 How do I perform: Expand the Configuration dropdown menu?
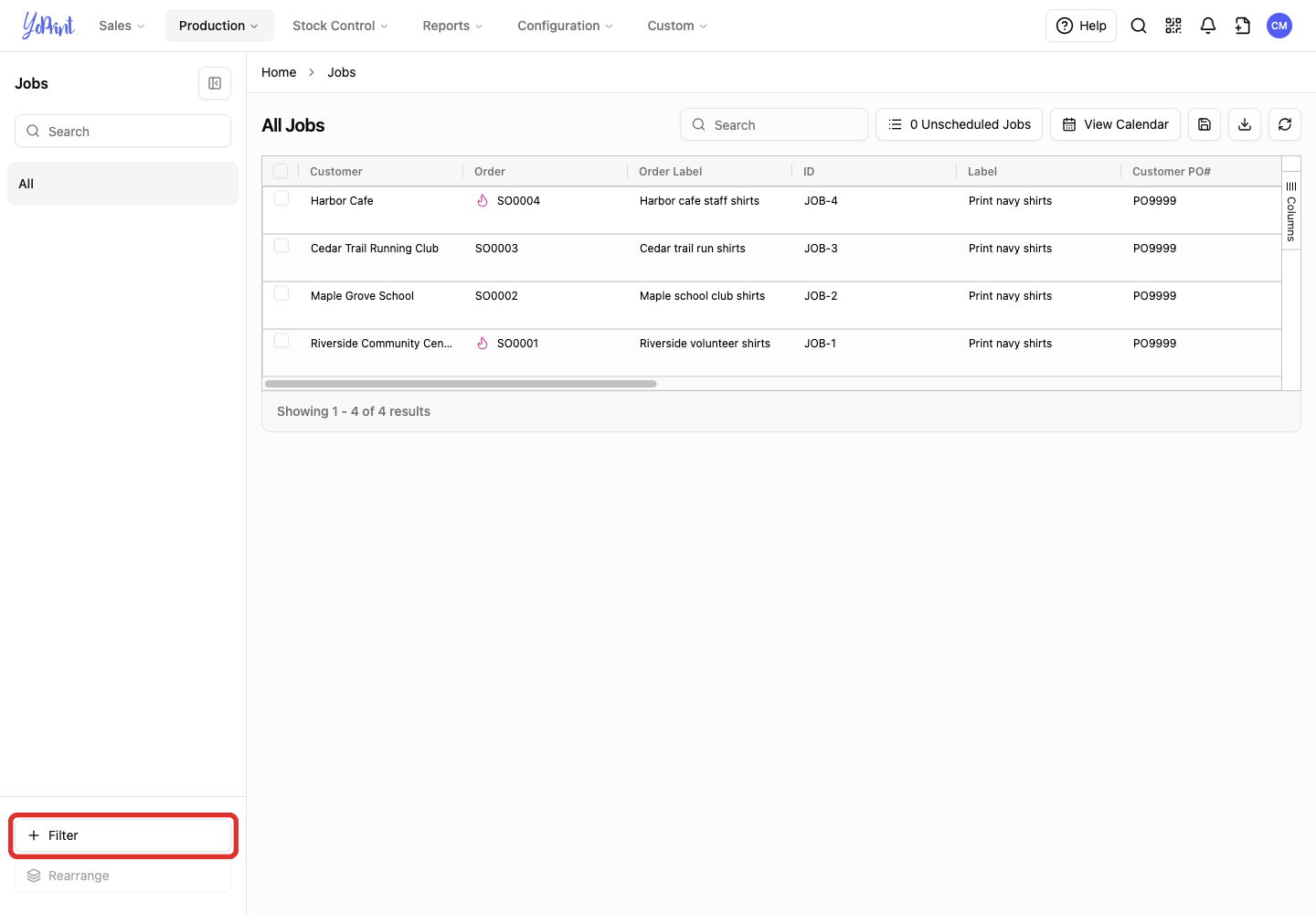pos(565,26)
